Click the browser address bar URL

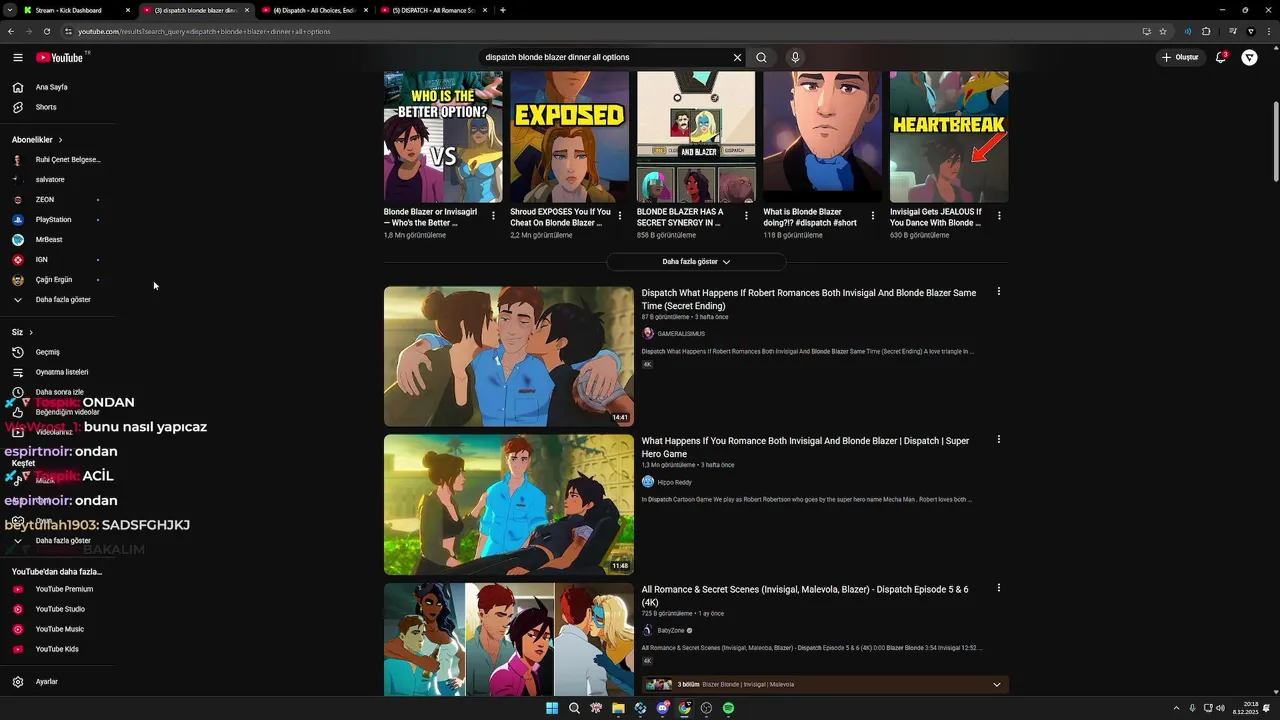click(204, 31)
